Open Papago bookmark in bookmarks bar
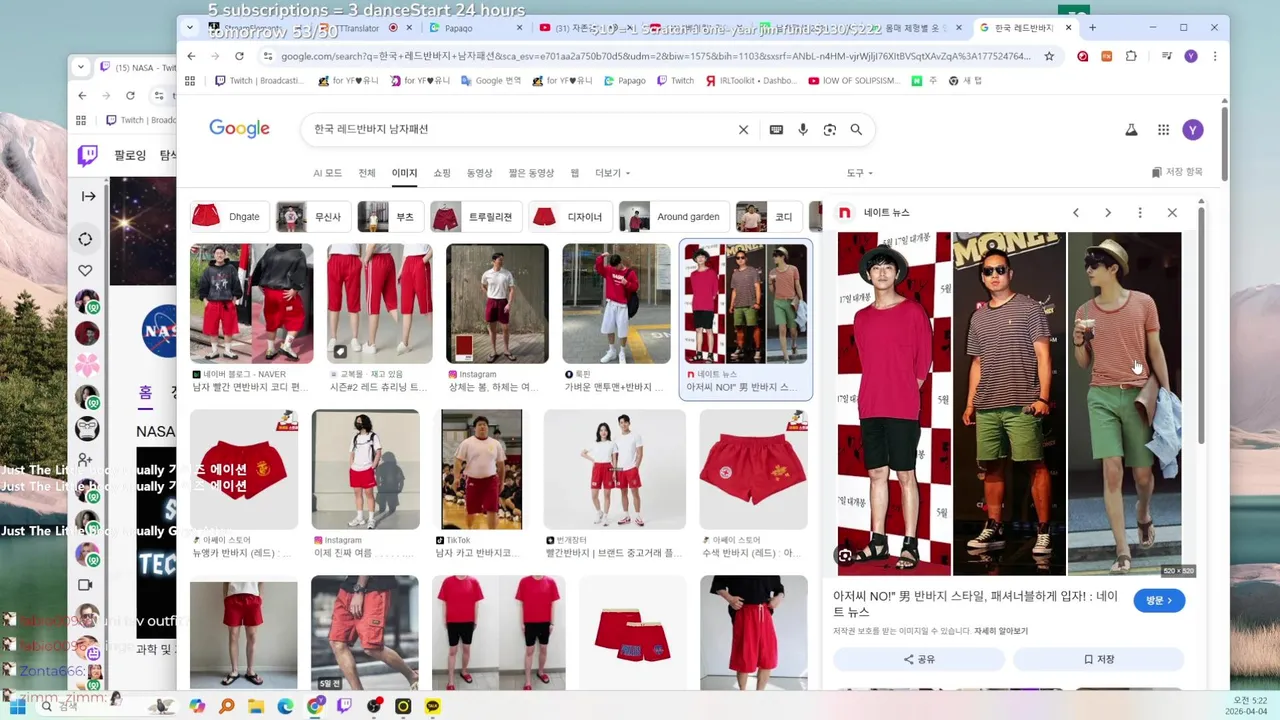 tap(625, 80)
